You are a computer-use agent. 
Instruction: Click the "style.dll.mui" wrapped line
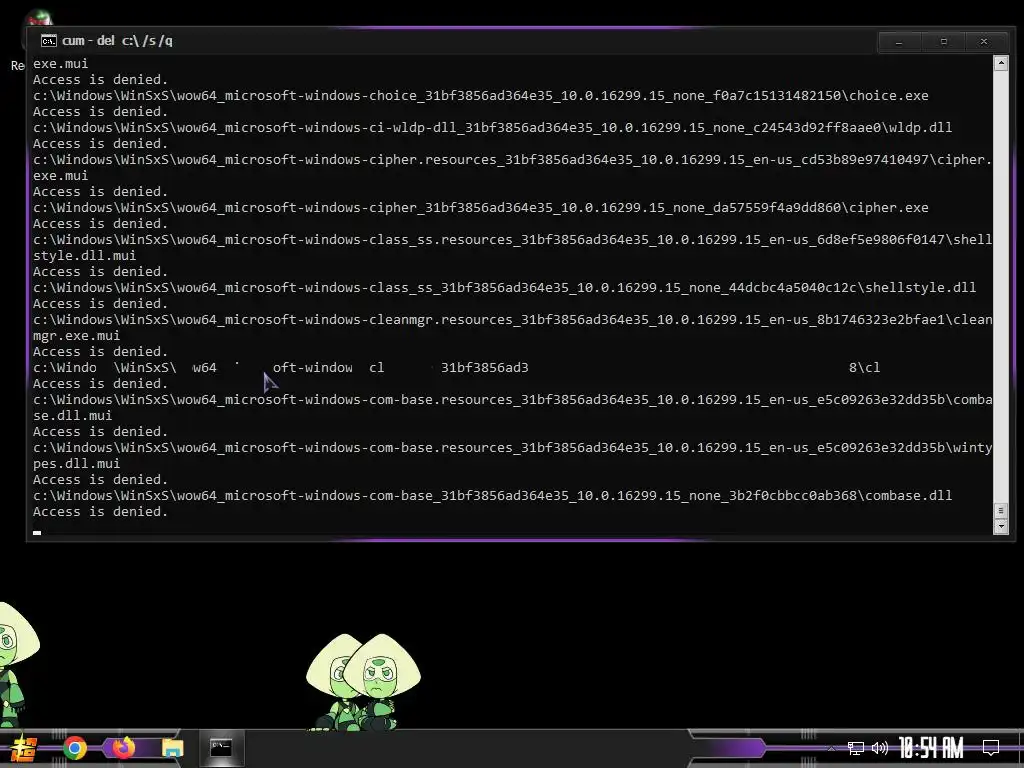[x=84, y=255]
